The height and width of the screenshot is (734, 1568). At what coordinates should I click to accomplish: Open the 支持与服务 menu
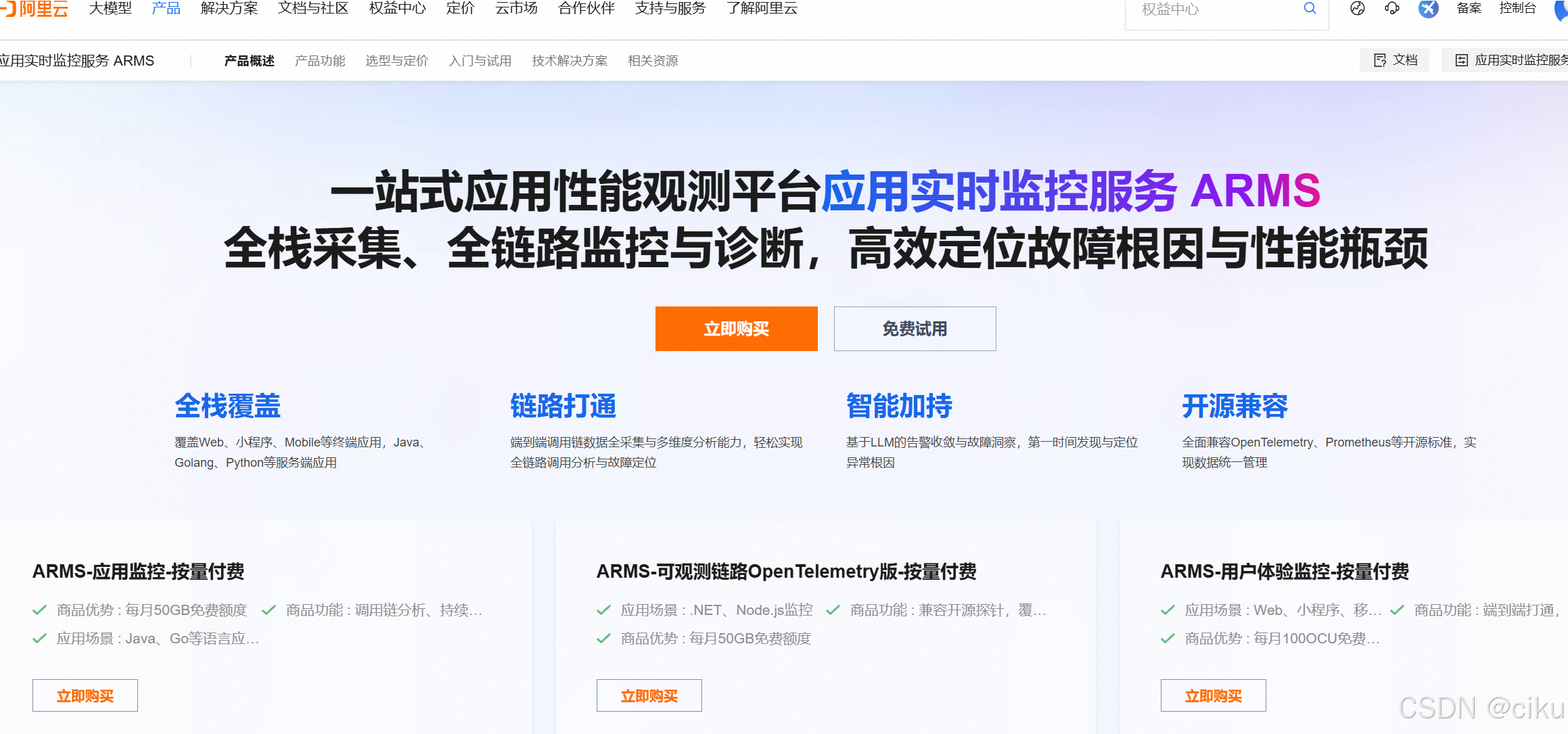pyautogui.click(x=670, y=8)
